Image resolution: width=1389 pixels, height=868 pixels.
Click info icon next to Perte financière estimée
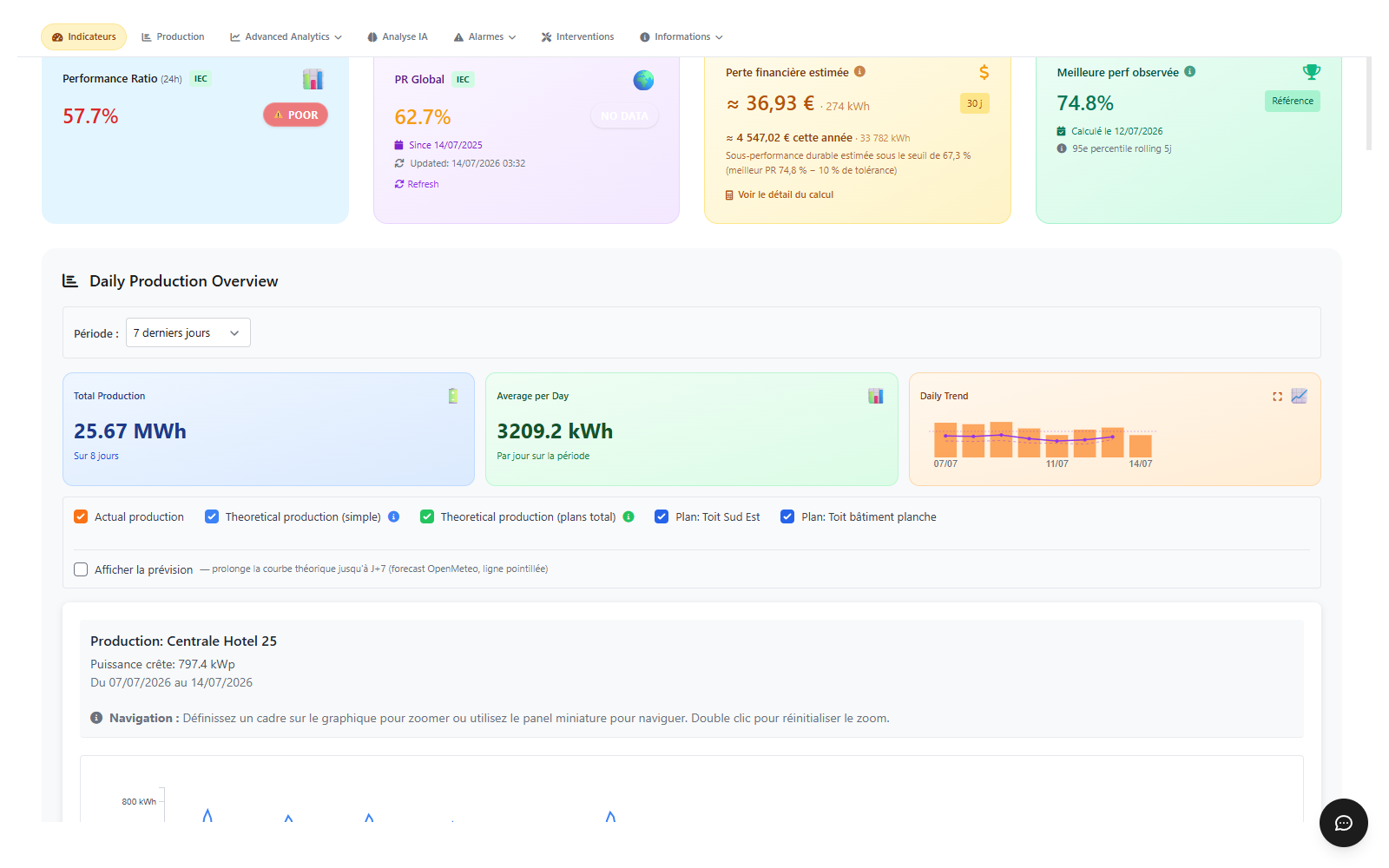(x=859, y=72)
